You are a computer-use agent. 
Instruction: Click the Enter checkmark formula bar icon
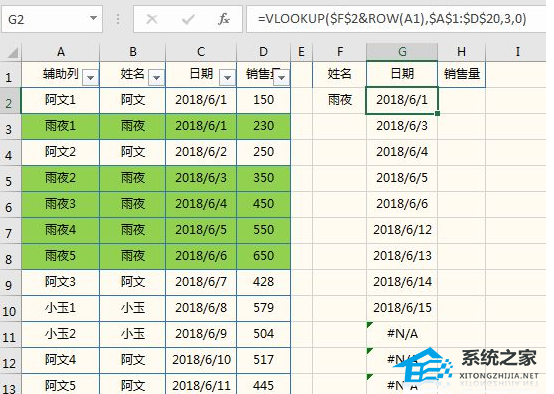click(x=188, y=19)
